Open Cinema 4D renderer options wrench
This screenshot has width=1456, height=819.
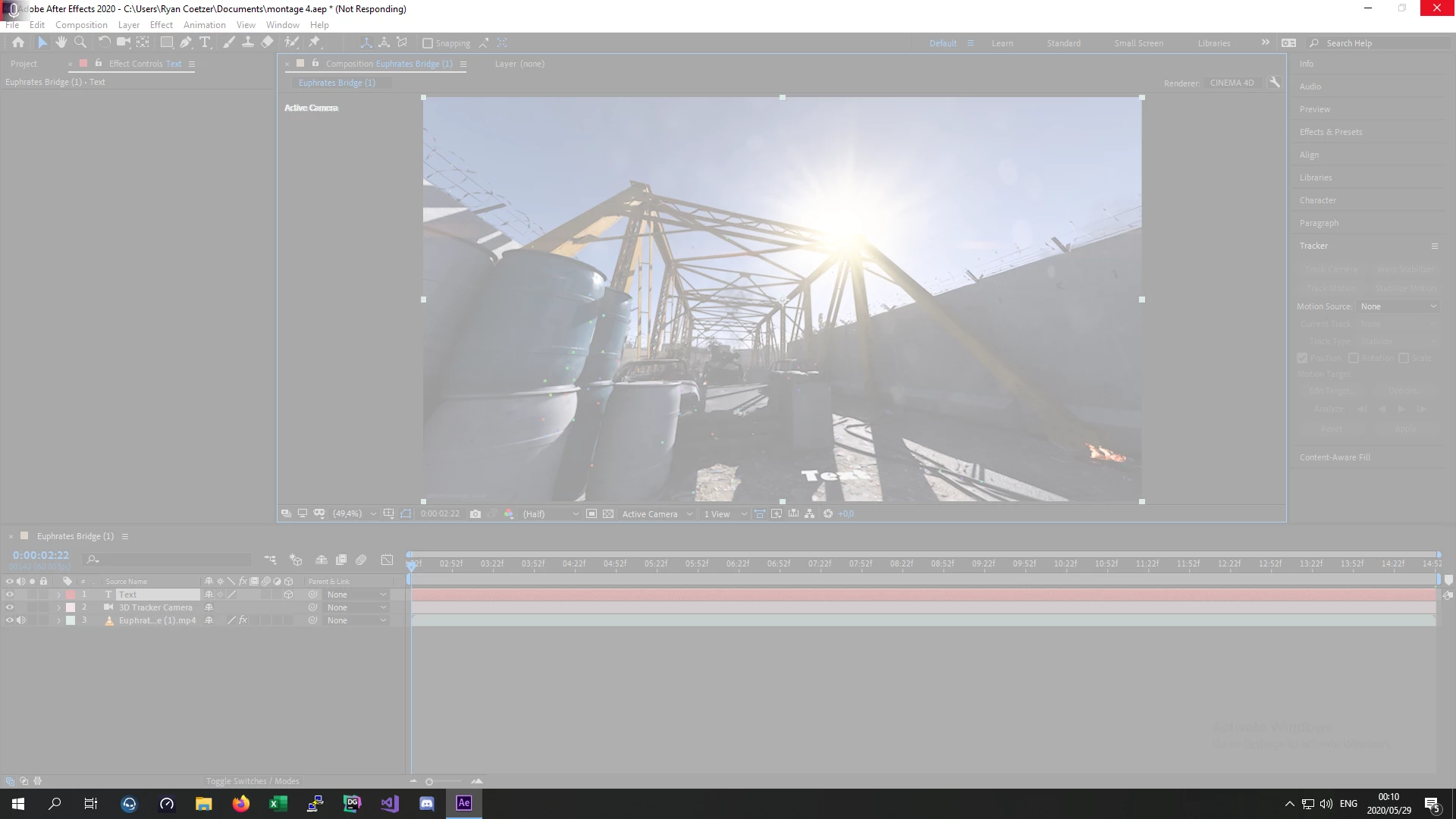pos(1275,83)
